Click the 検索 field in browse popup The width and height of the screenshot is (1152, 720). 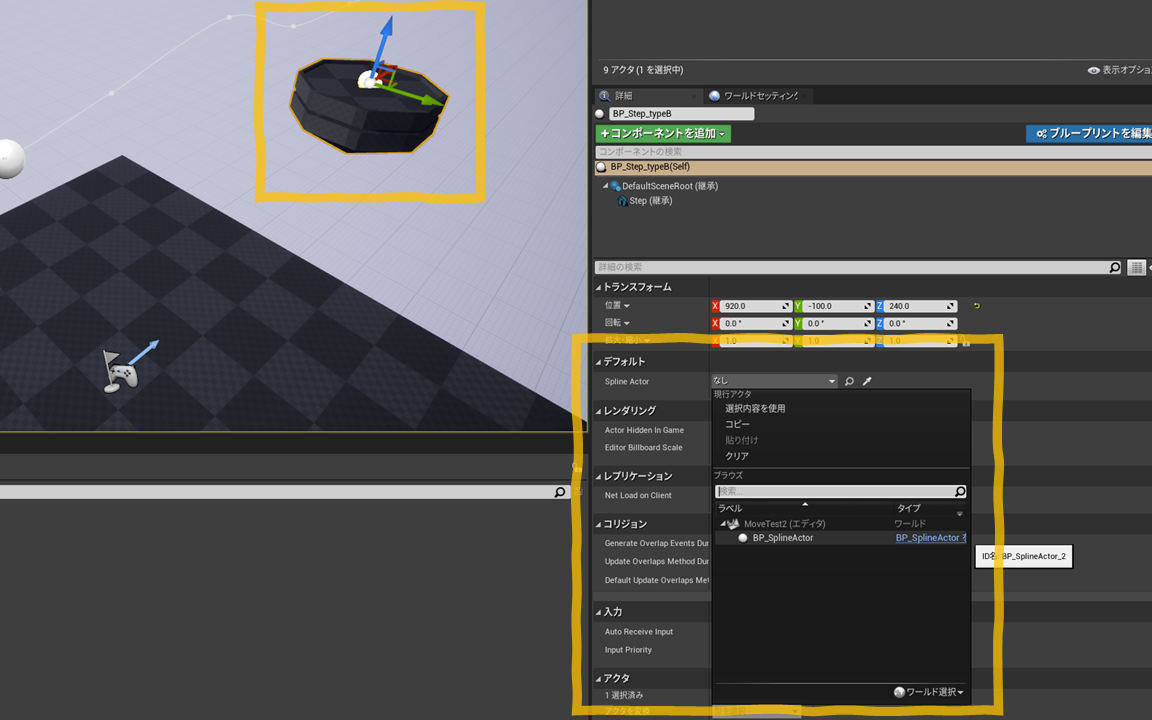click(x=840, y=492)
